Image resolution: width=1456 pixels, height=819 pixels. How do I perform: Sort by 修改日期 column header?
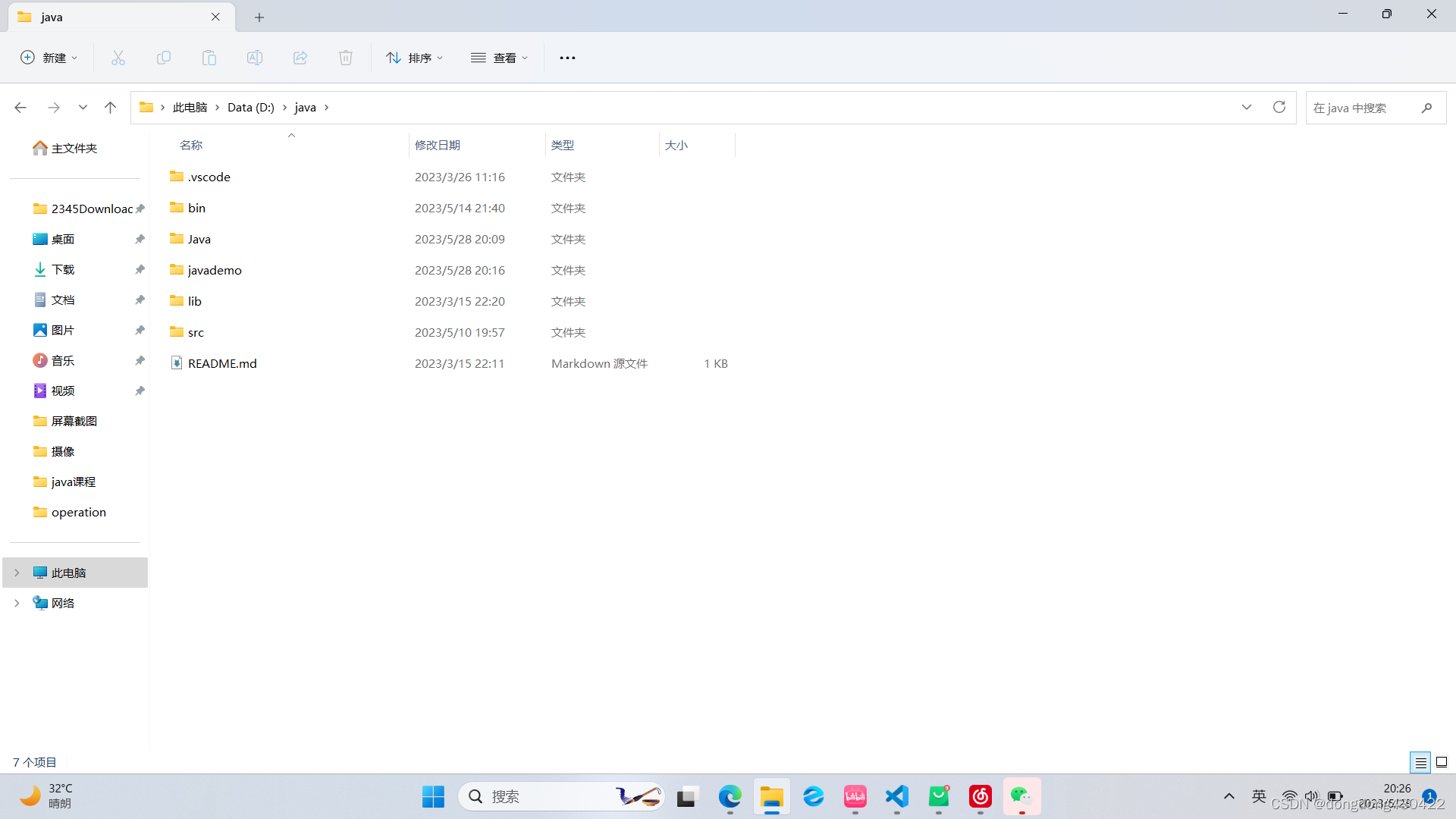tap(438, 145)
